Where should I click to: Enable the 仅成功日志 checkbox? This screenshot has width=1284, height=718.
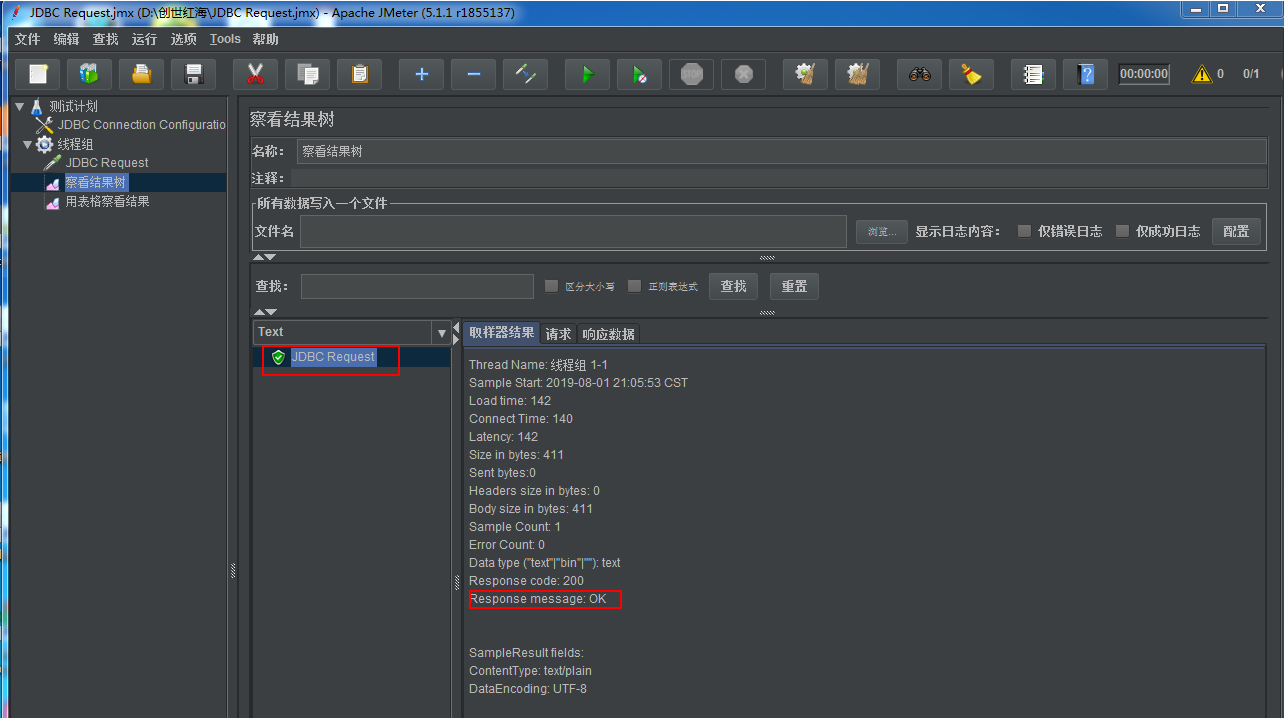[1122, 231]
